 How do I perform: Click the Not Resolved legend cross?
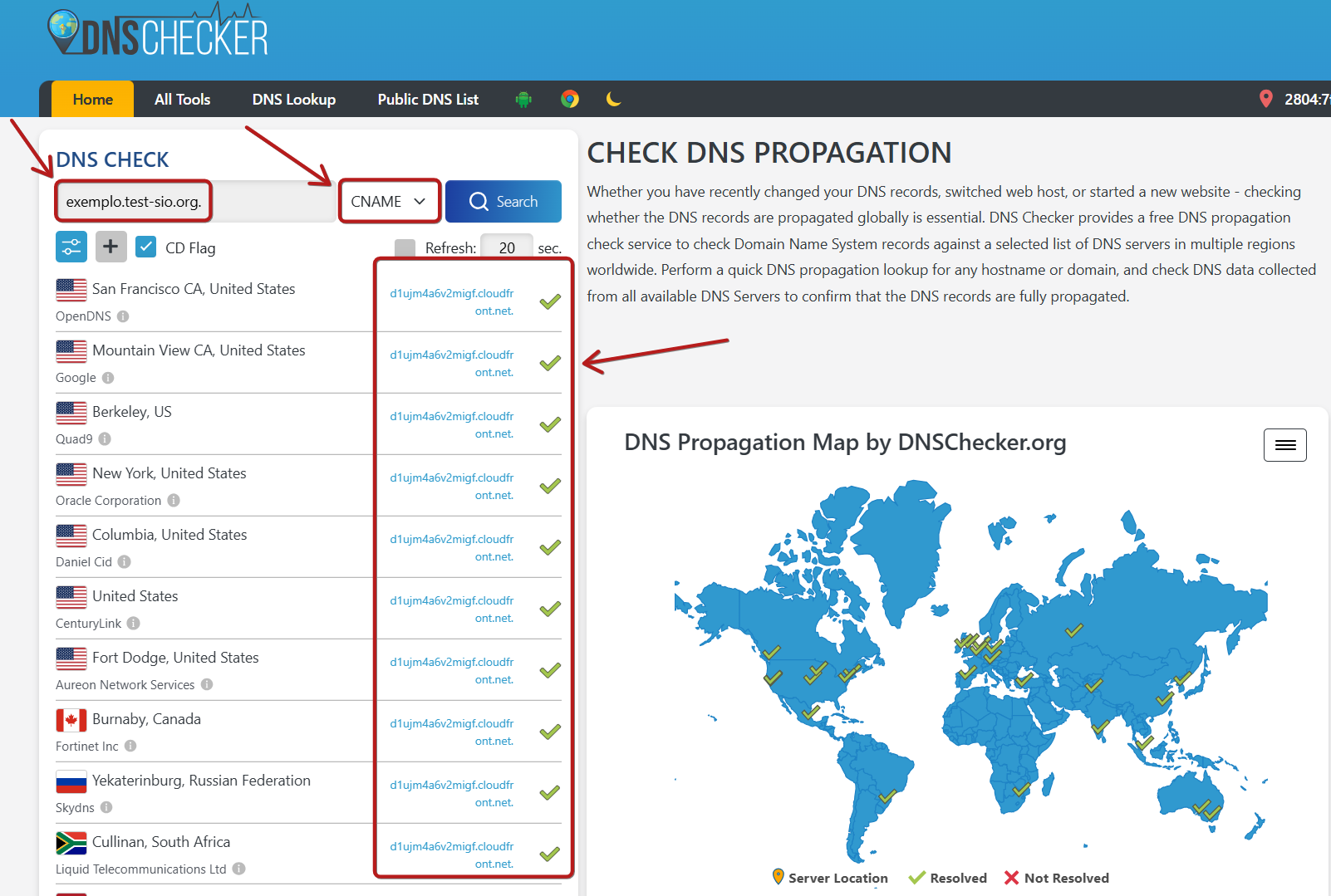pyautogui.click(x=1011, y=878)
